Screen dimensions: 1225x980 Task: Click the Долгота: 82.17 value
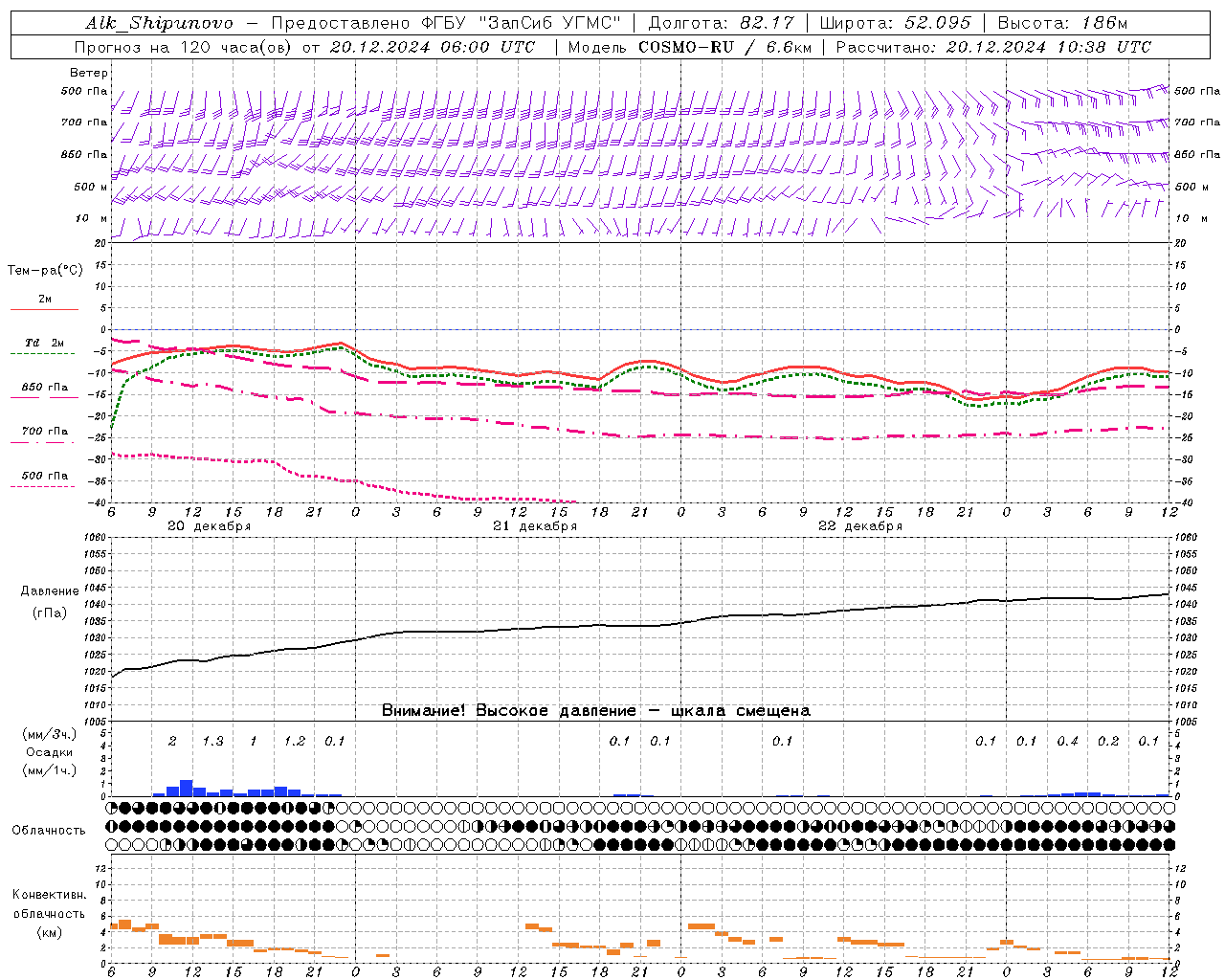click(x=721, y=23)
